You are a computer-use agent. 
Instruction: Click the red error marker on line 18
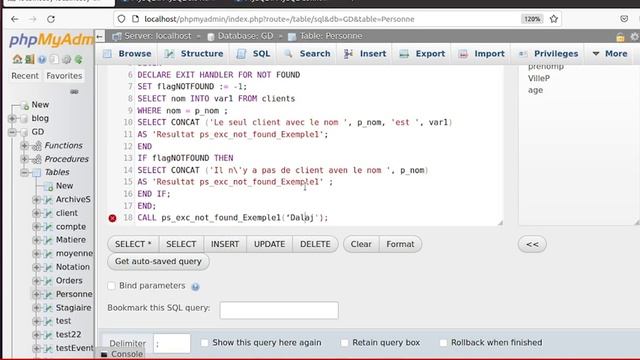pyautogui.click(x=113, y=218)
